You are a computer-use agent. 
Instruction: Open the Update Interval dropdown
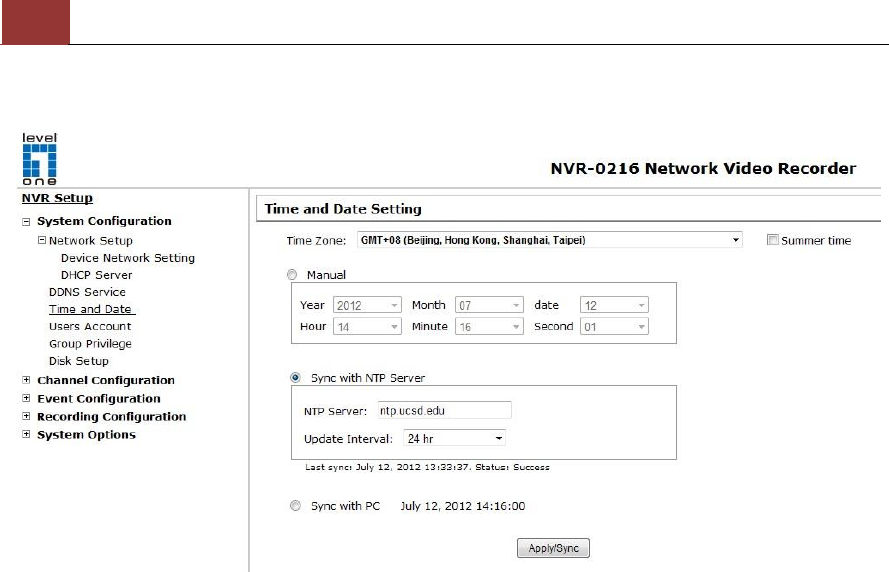coord(455,438)
